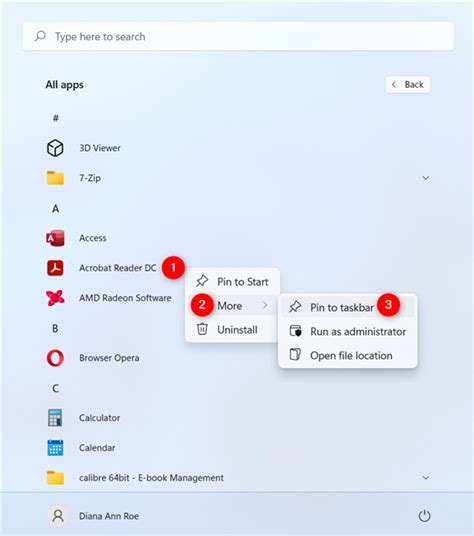Click the calibre 64bit folder icon
The height and width of the screenshot is (536, 474).
[55, 478]
